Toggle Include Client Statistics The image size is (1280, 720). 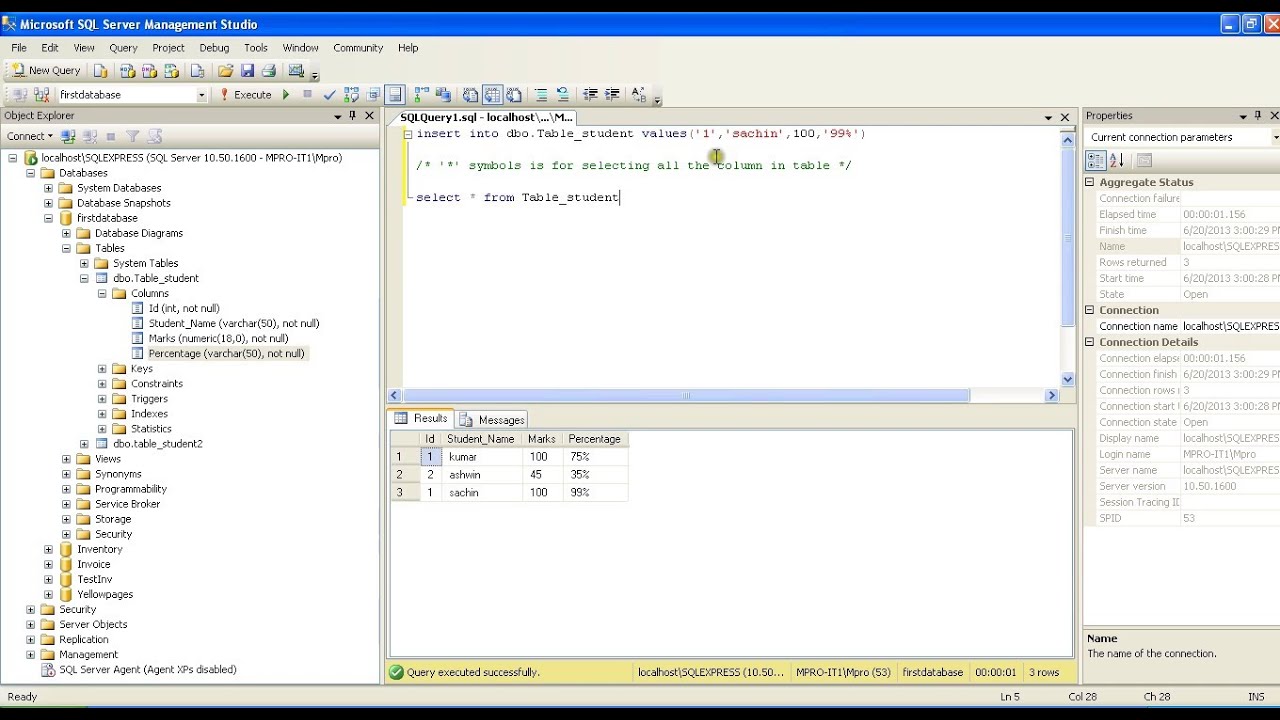click(x=443, y=95)
